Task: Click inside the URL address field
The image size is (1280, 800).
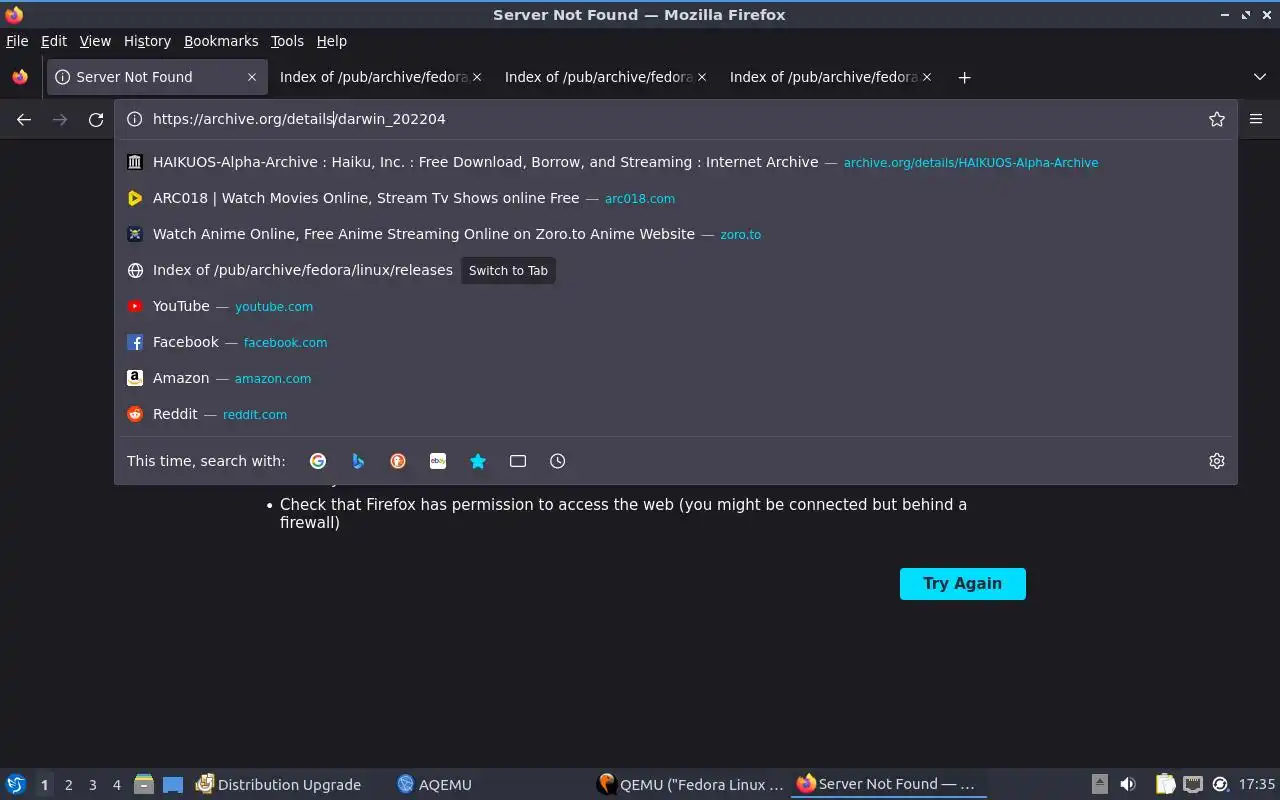Action: [675, 119]
